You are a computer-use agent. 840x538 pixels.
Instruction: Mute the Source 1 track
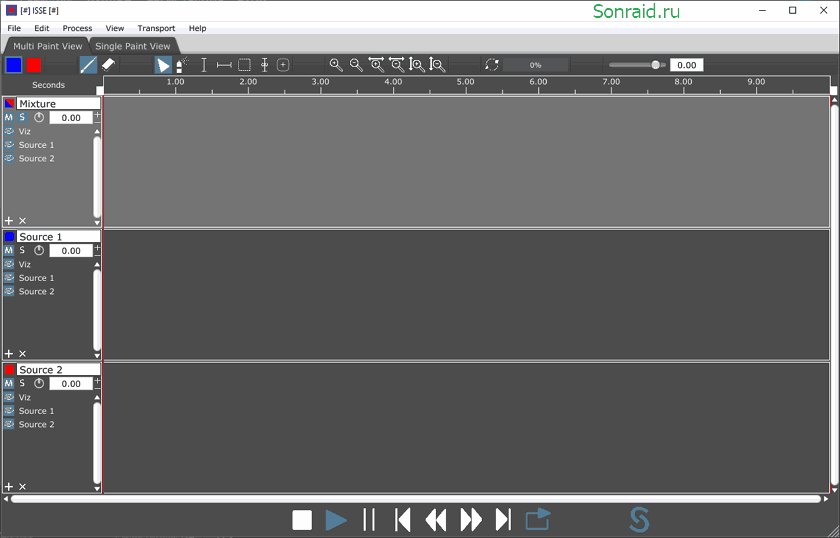coord(9,250)
